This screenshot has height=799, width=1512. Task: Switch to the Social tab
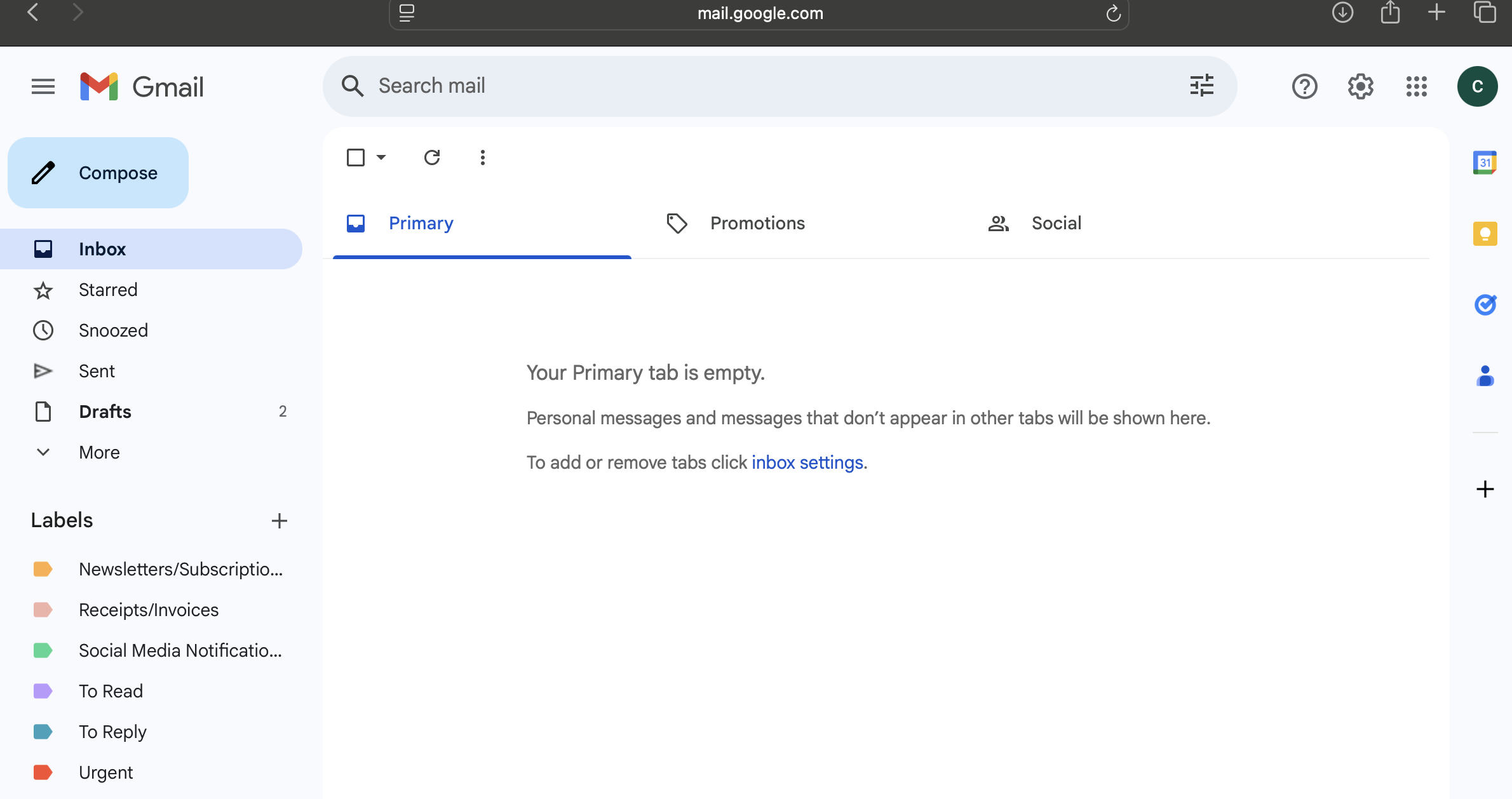[1056, 224]
